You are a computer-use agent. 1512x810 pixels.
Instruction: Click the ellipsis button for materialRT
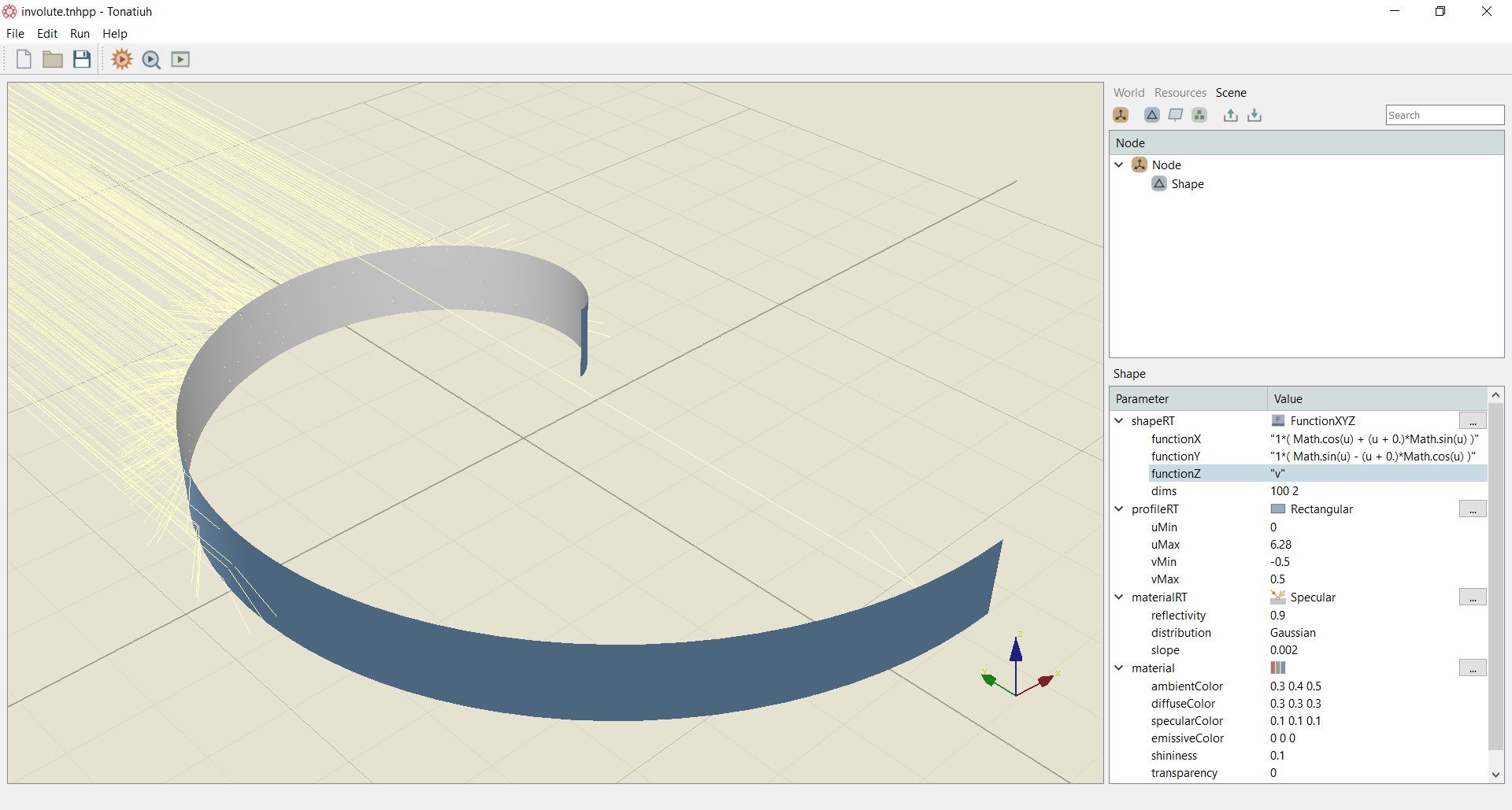1472,597
